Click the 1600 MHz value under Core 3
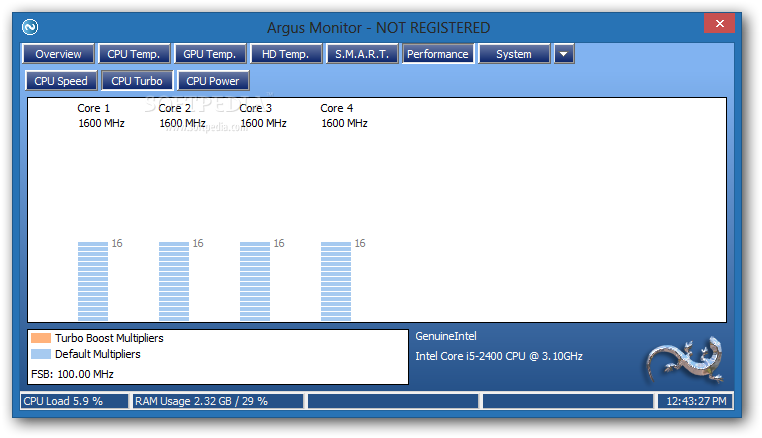This screenshot has height=438, width=762. point(263,123)
